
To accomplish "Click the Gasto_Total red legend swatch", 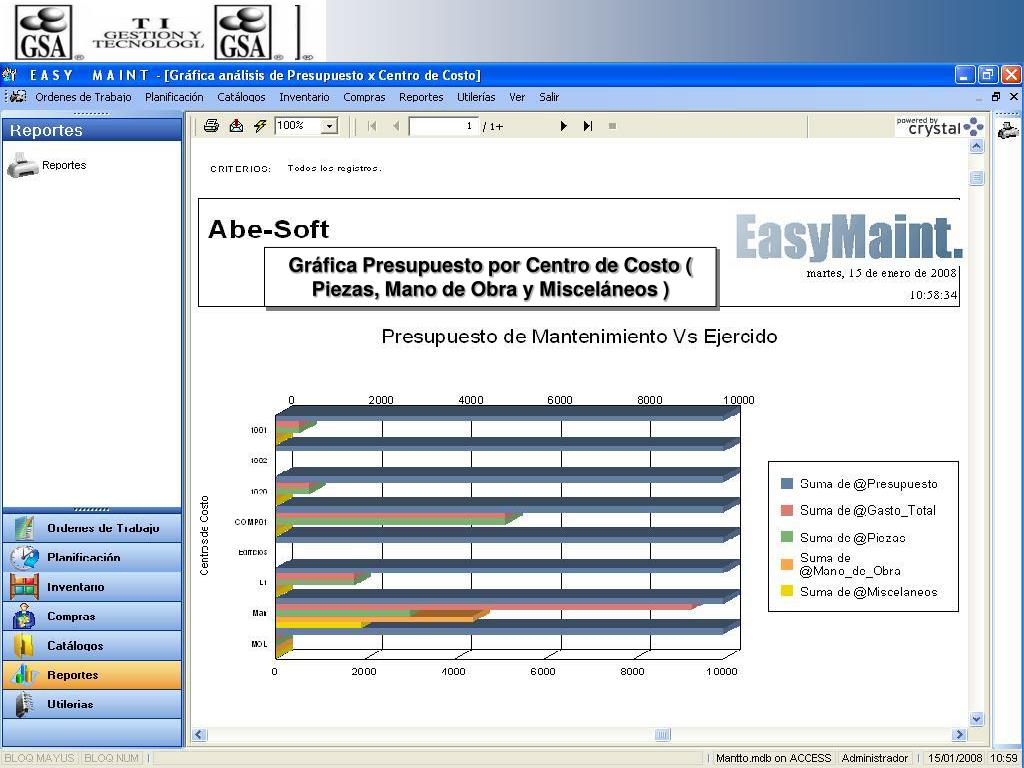I will 787,511.
